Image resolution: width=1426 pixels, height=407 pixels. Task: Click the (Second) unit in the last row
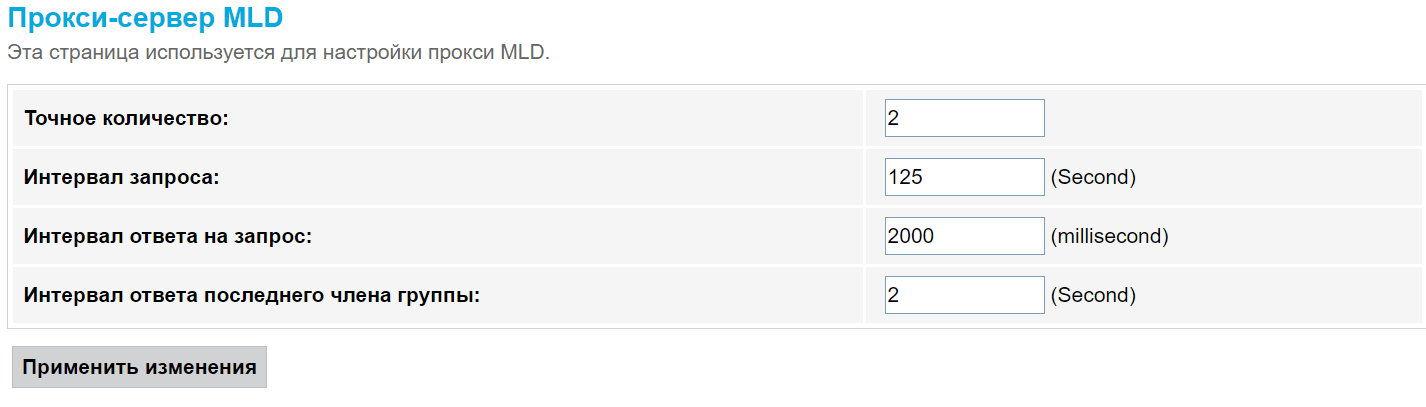coord(1093,296)
